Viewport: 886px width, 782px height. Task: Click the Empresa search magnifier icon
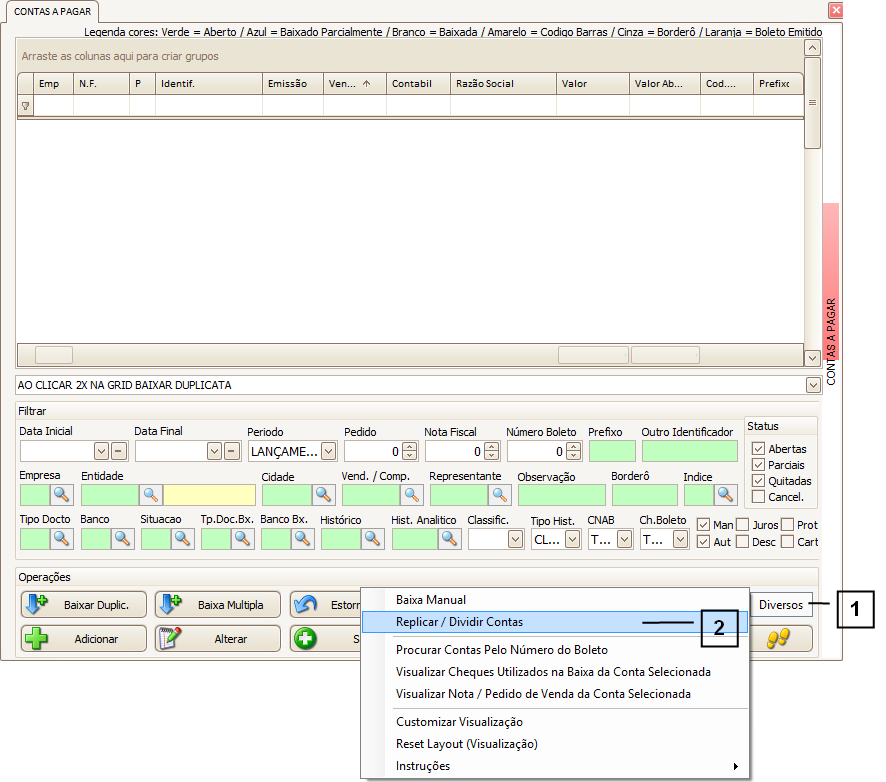[62, 494]
